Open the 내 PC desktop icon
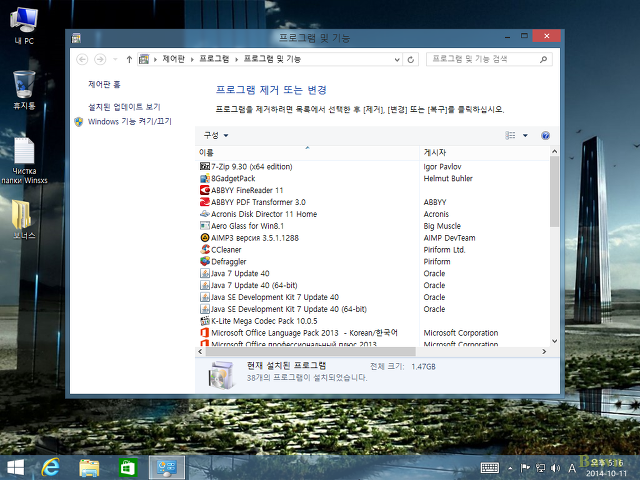The image size is (640, 480). tap(24, 25)
